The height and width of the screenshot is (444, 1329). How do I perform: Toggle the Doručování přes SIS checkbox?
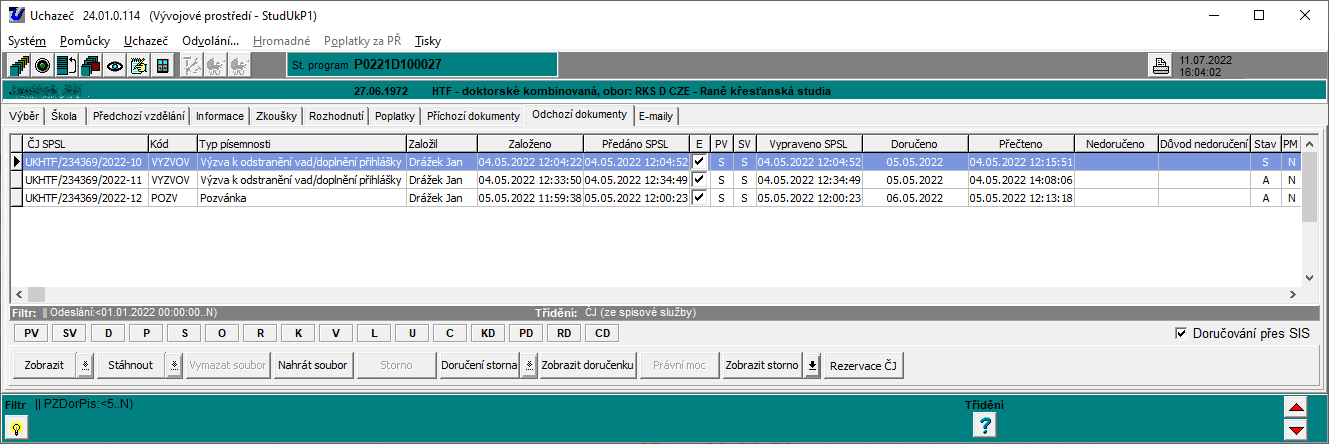(1181, 333)
